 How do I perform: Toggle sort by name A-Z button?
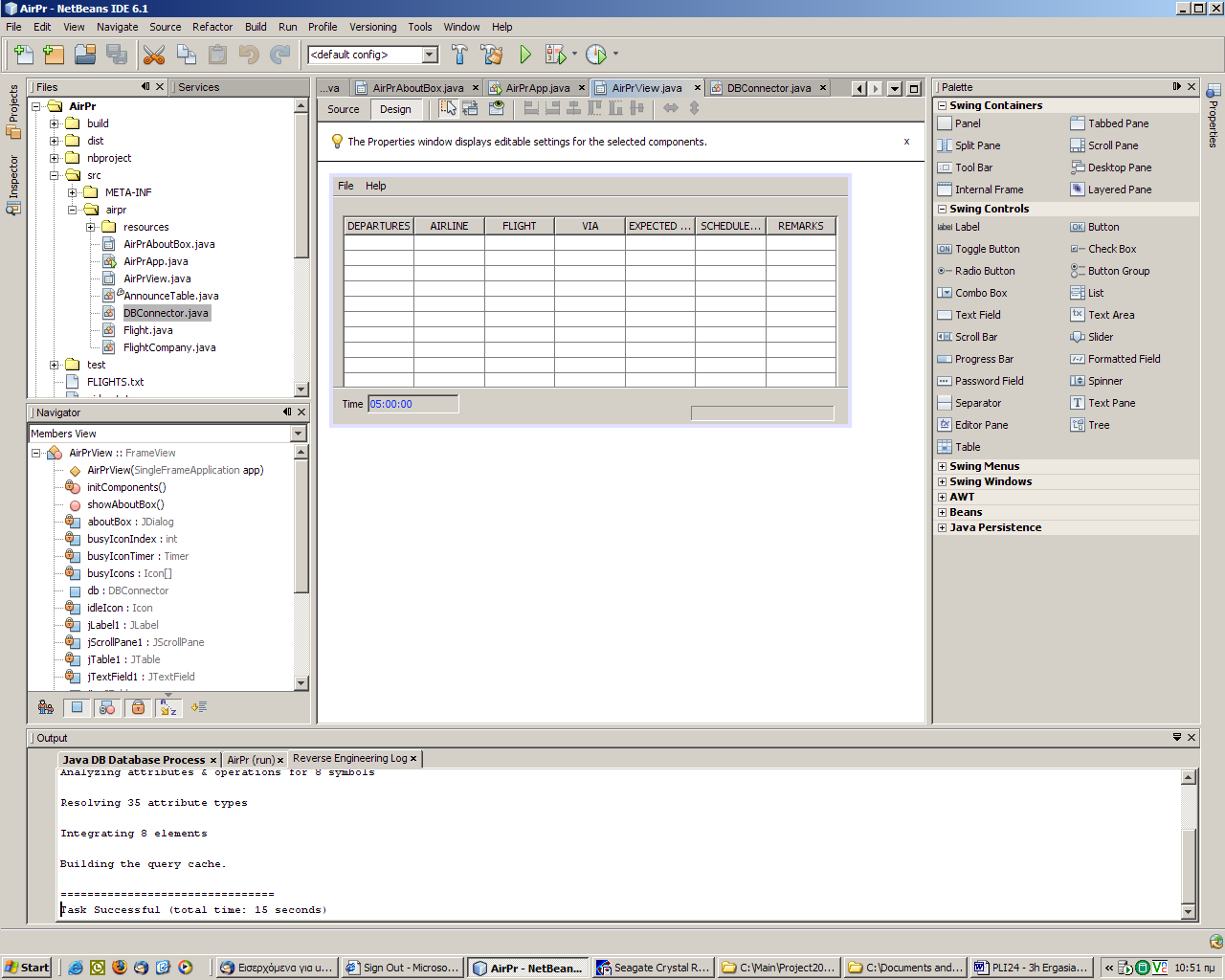(x=168, y=707)
